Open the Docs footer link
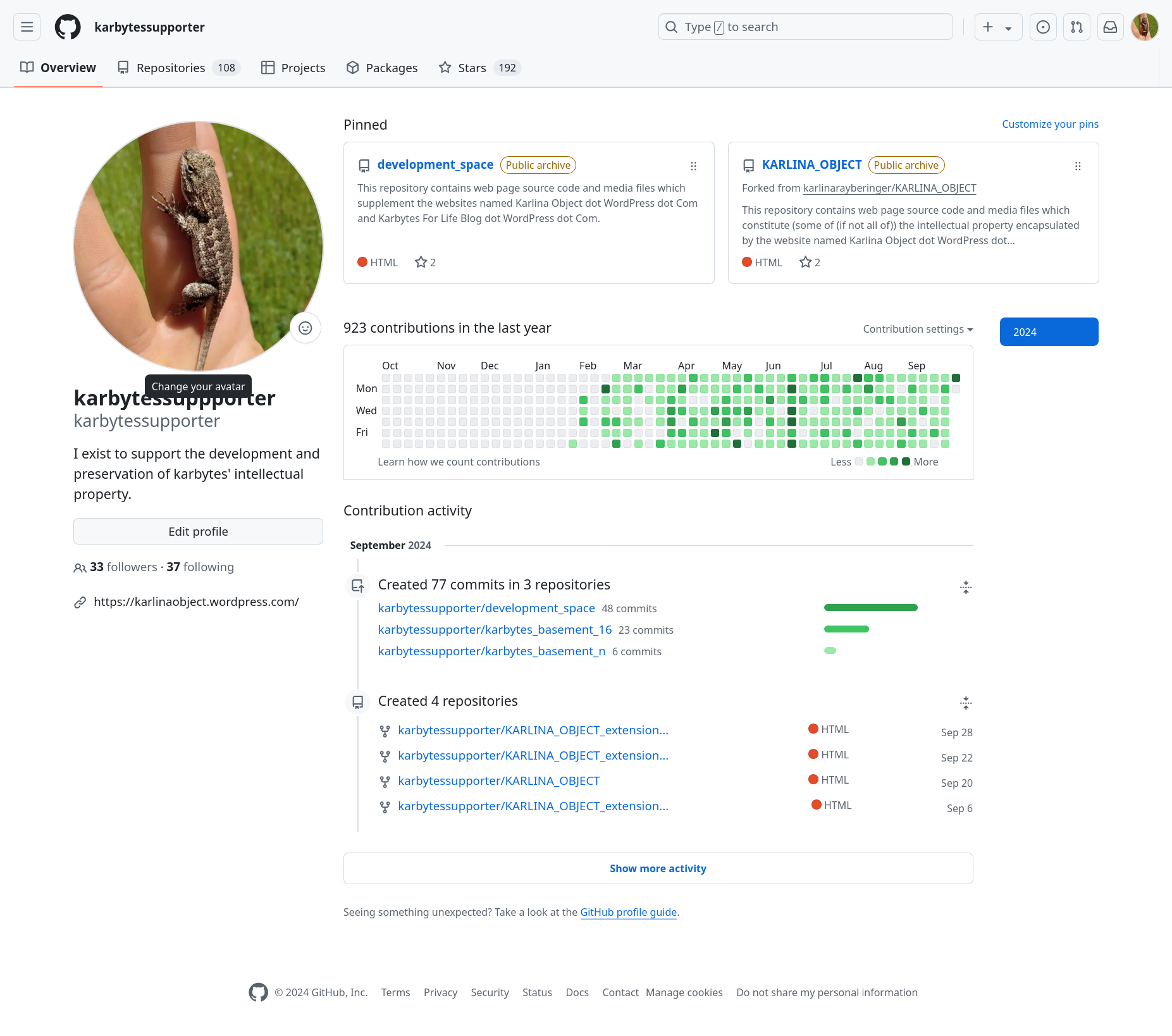 click(577, 993)
